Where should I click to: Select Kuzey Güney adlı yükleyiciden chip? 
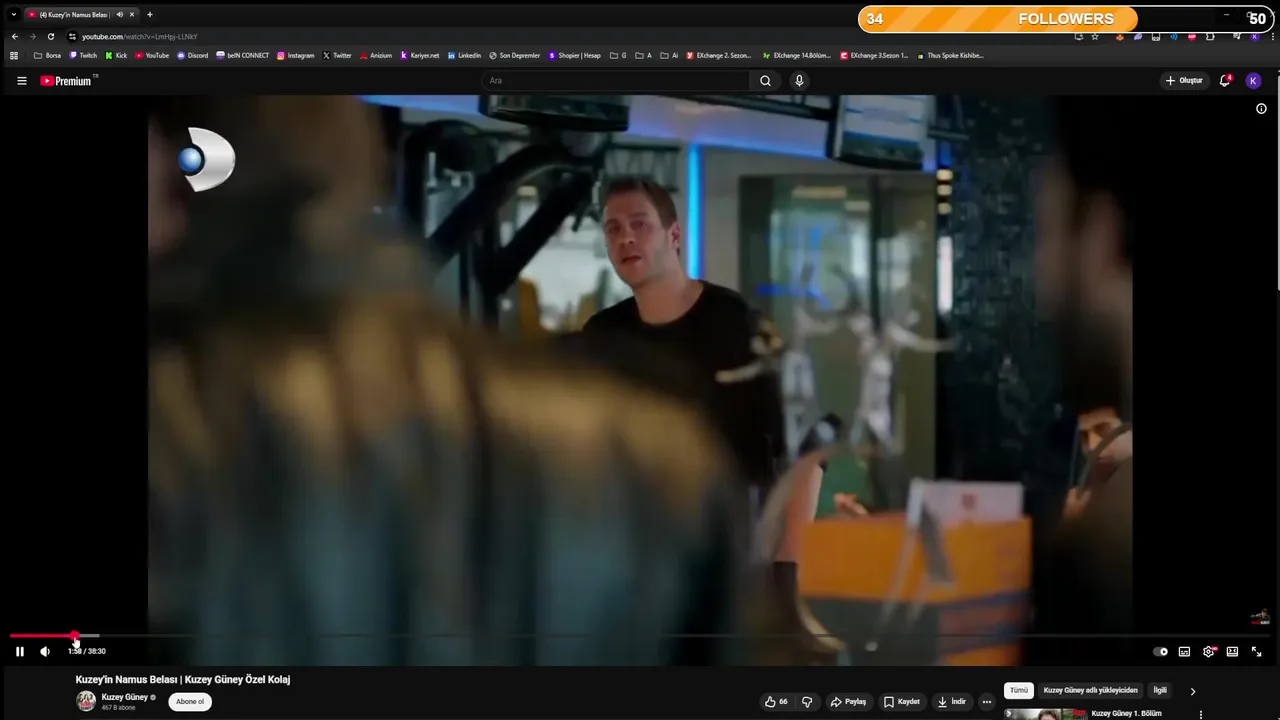pos(1090,690)
